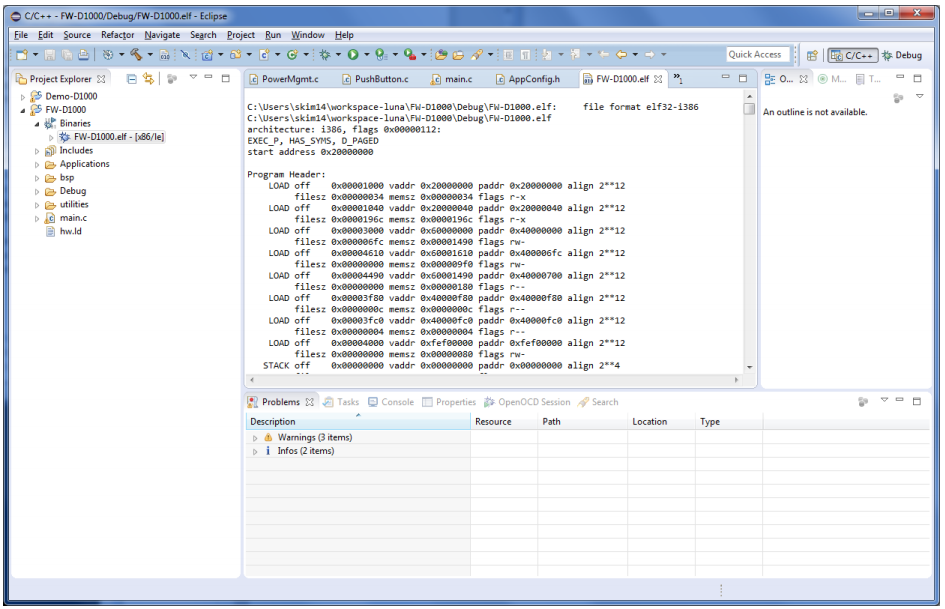This screenshot has width=945, height=609.
Task: Sort by the Description column header
Action: 358,421
